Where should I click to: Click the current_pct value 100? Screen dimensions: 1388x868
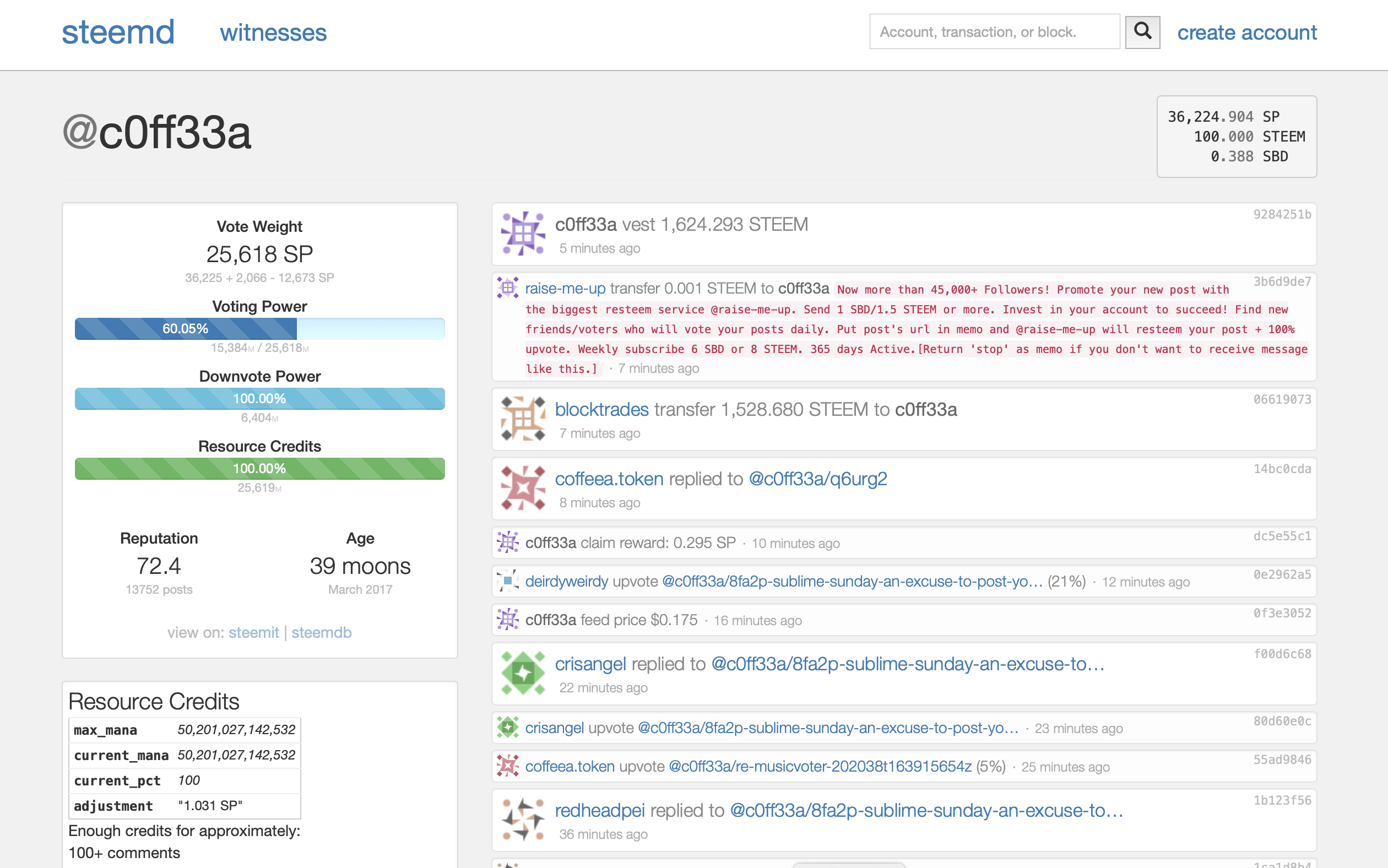[189, 781]
